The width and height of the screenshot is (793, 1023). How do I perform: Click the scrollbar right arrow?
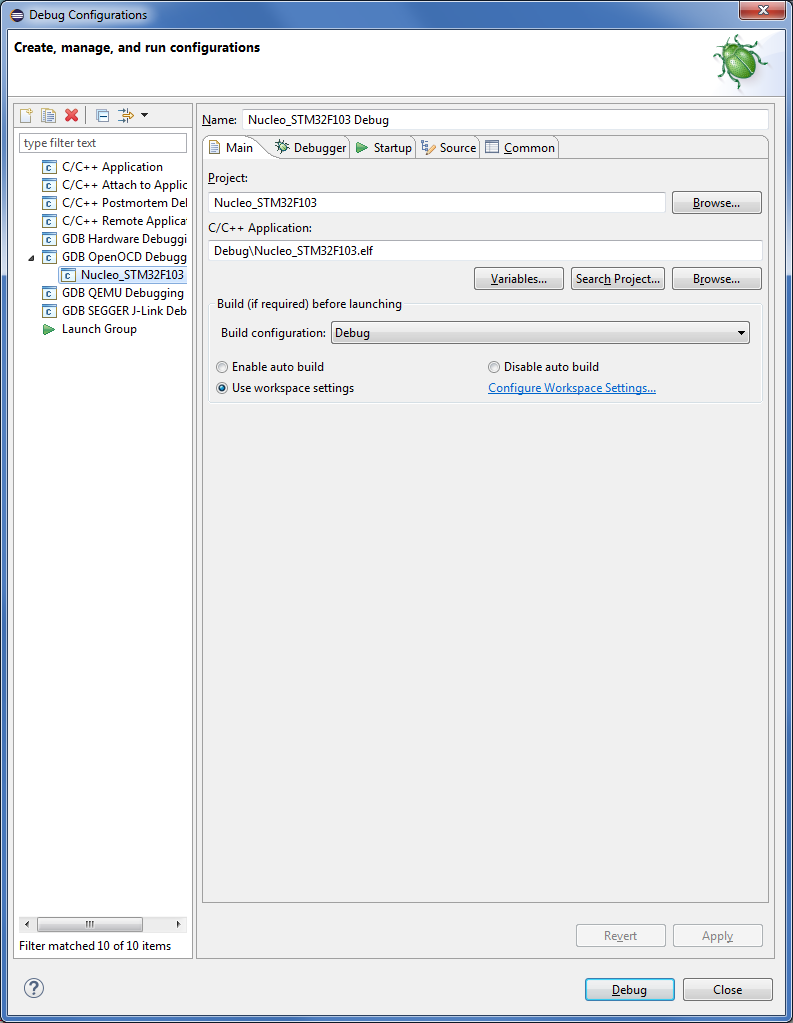[x=179, y=924]
